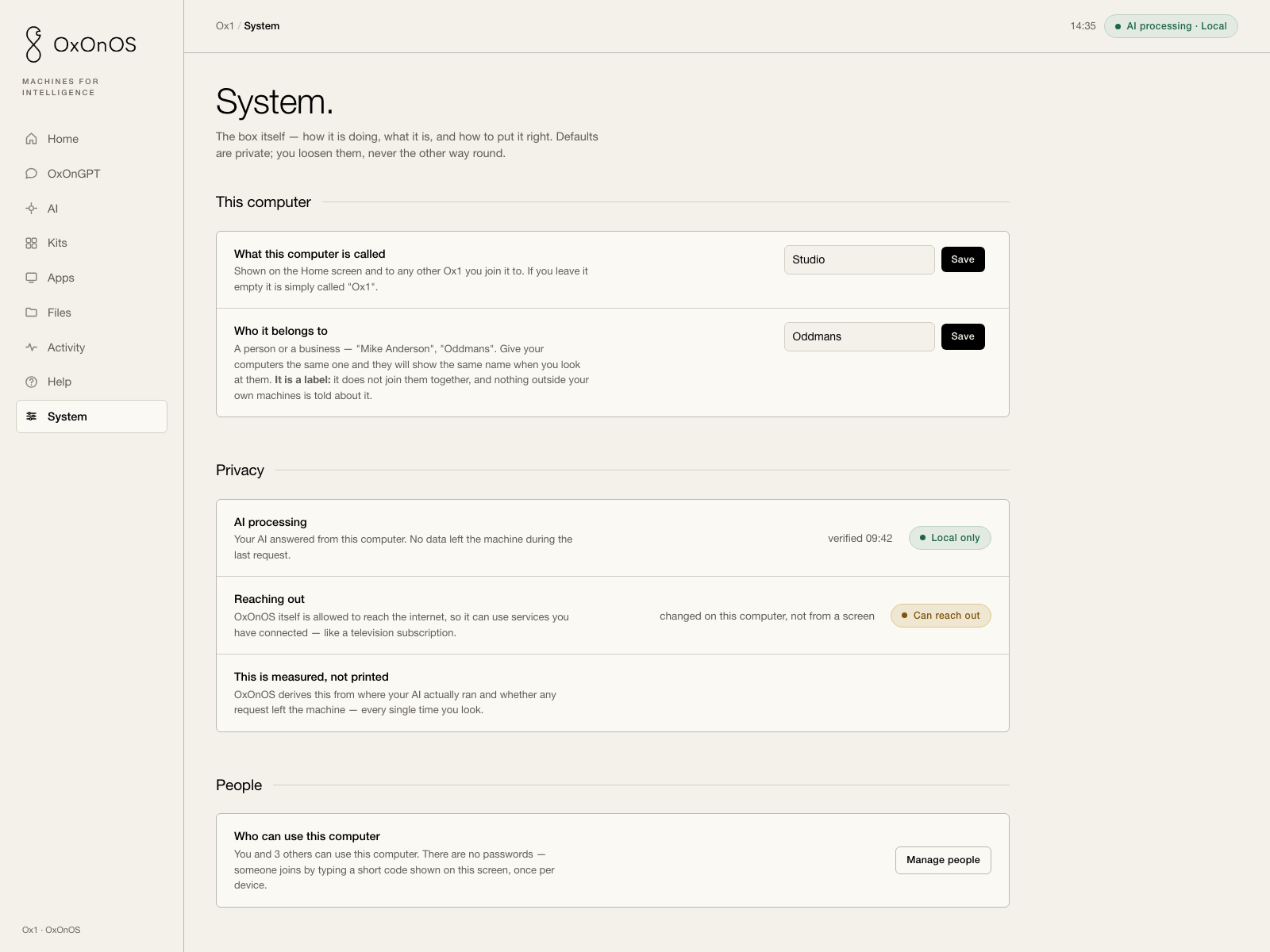Click the 'AI processing' row title

point(270,522)
